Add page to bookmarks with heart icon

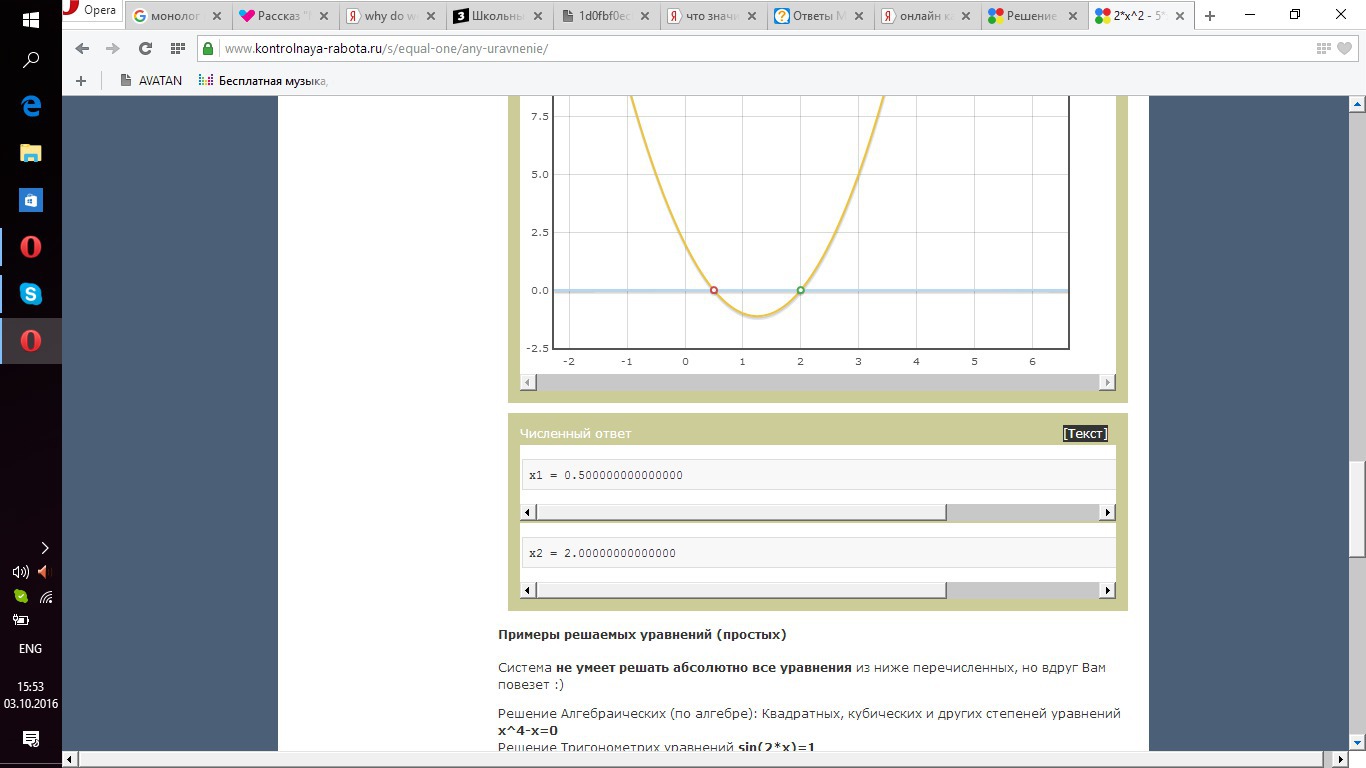pos(1344,48)
